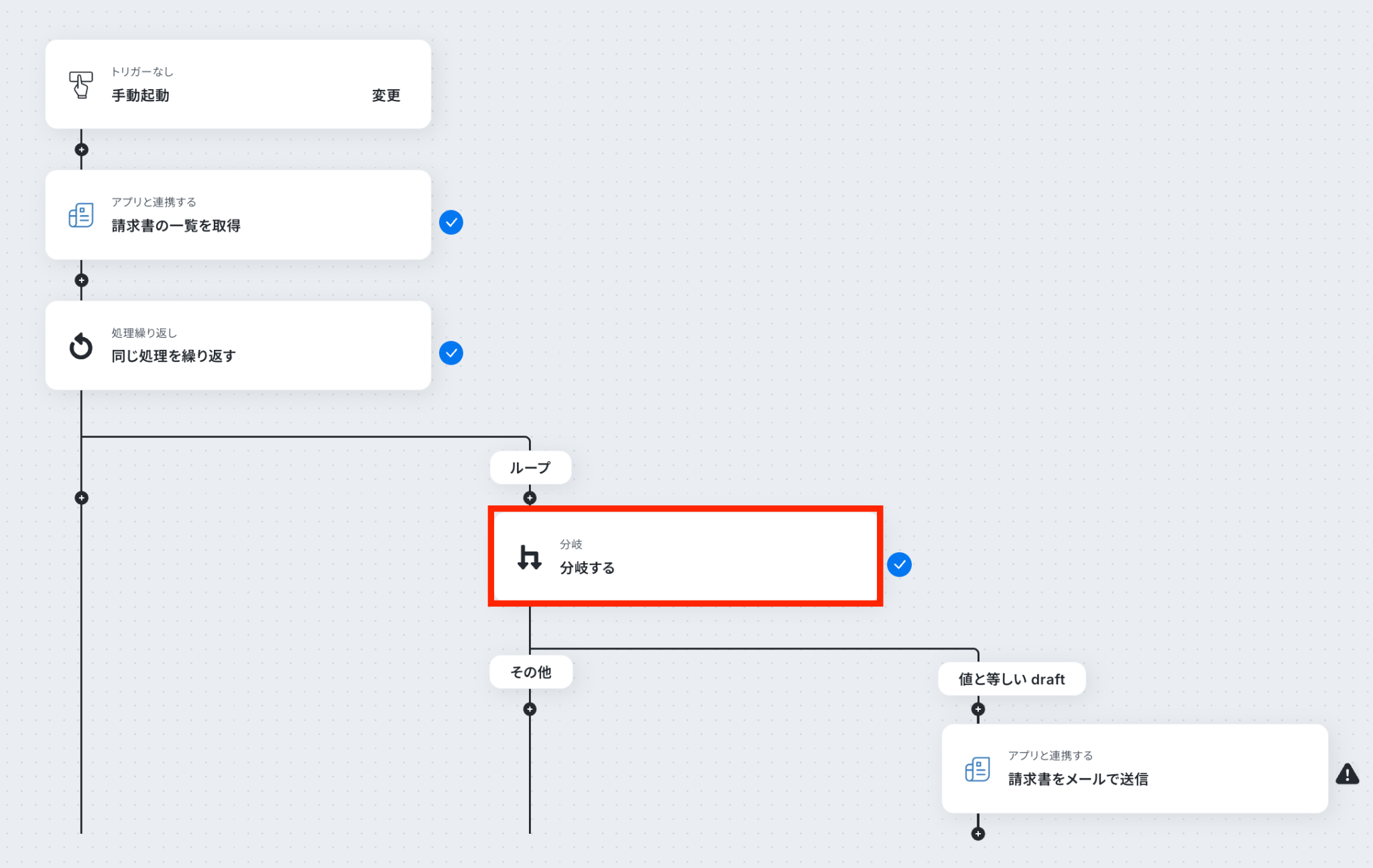Add step below 手動起動 trigger card
Image resolution: width=1373 pixels, height=868 pixels.
(81, 149)
